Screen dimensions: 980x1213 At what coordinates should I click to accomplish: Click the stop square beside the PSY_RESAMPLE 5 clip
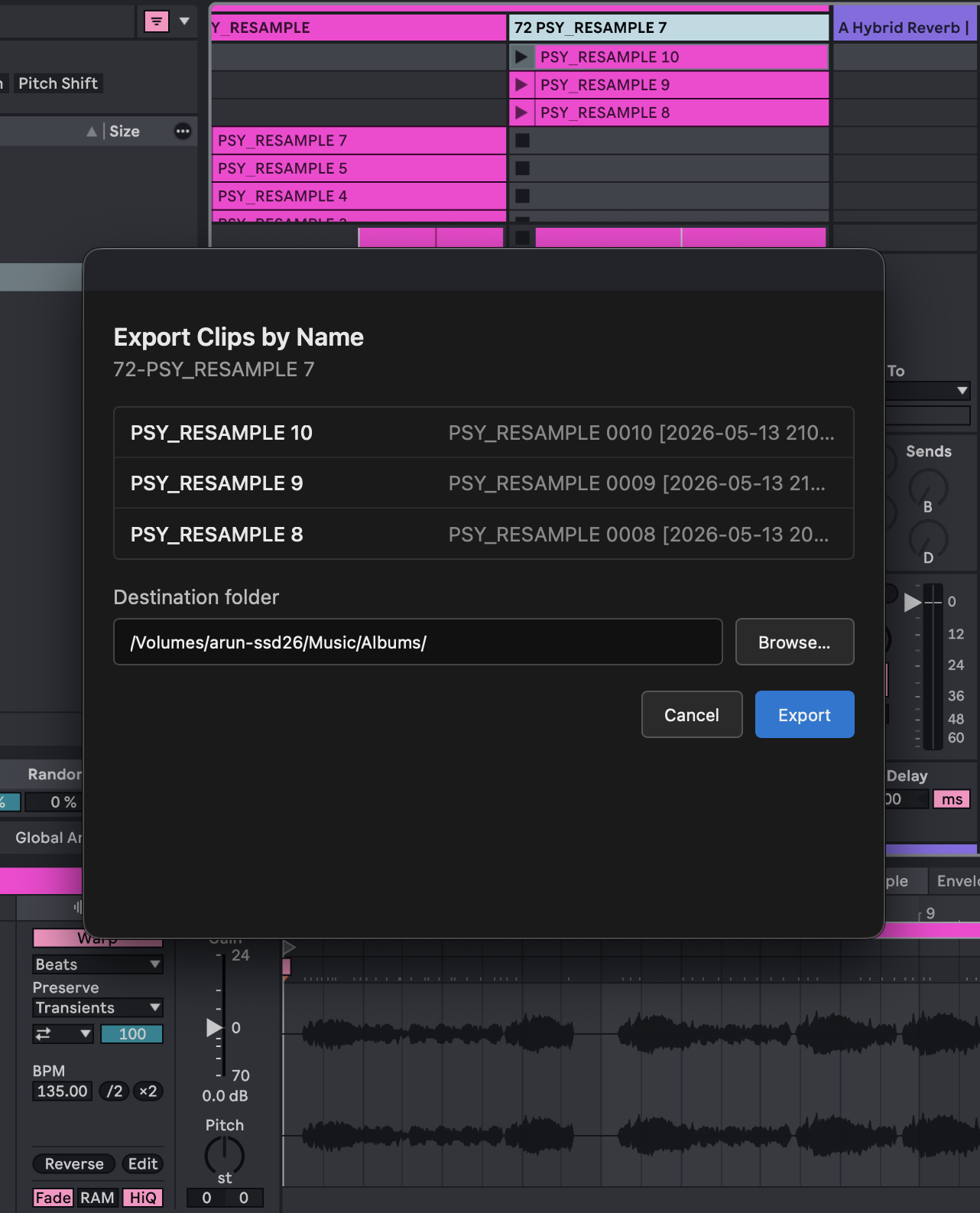click(522, 168)
